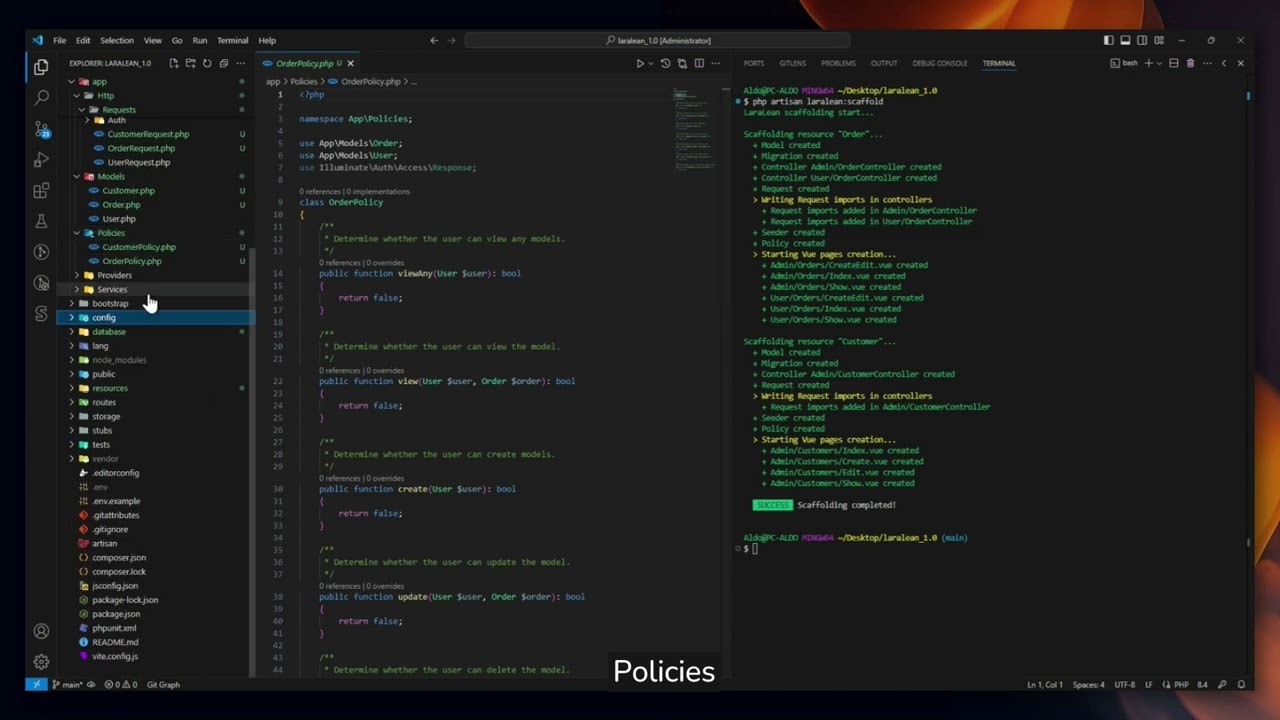Split the terminal panel
1280x720 pixels.
click(x=1174, y=63)
